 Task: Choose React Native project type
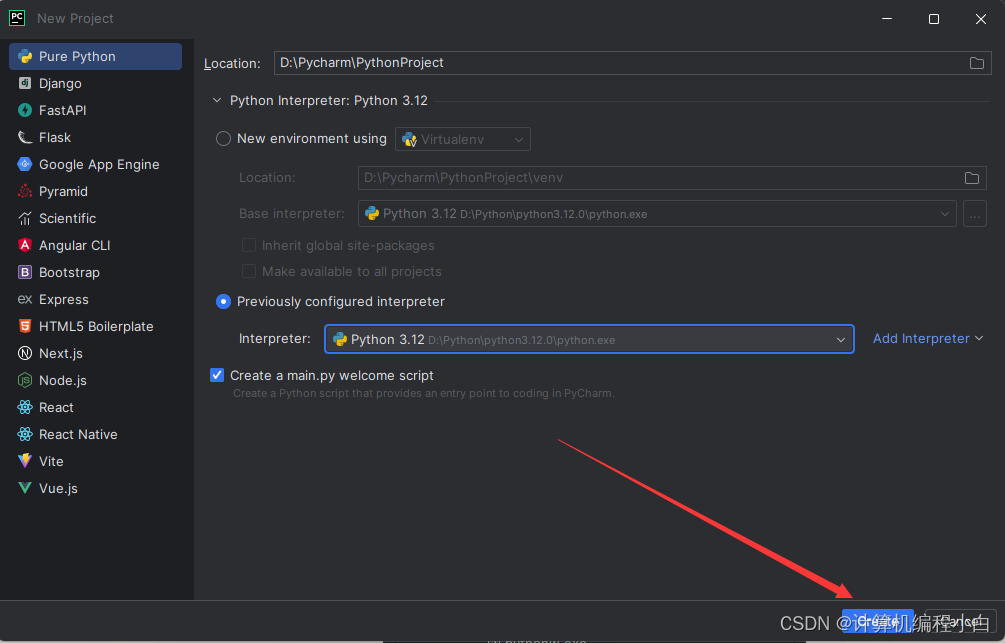click(95, 434)
